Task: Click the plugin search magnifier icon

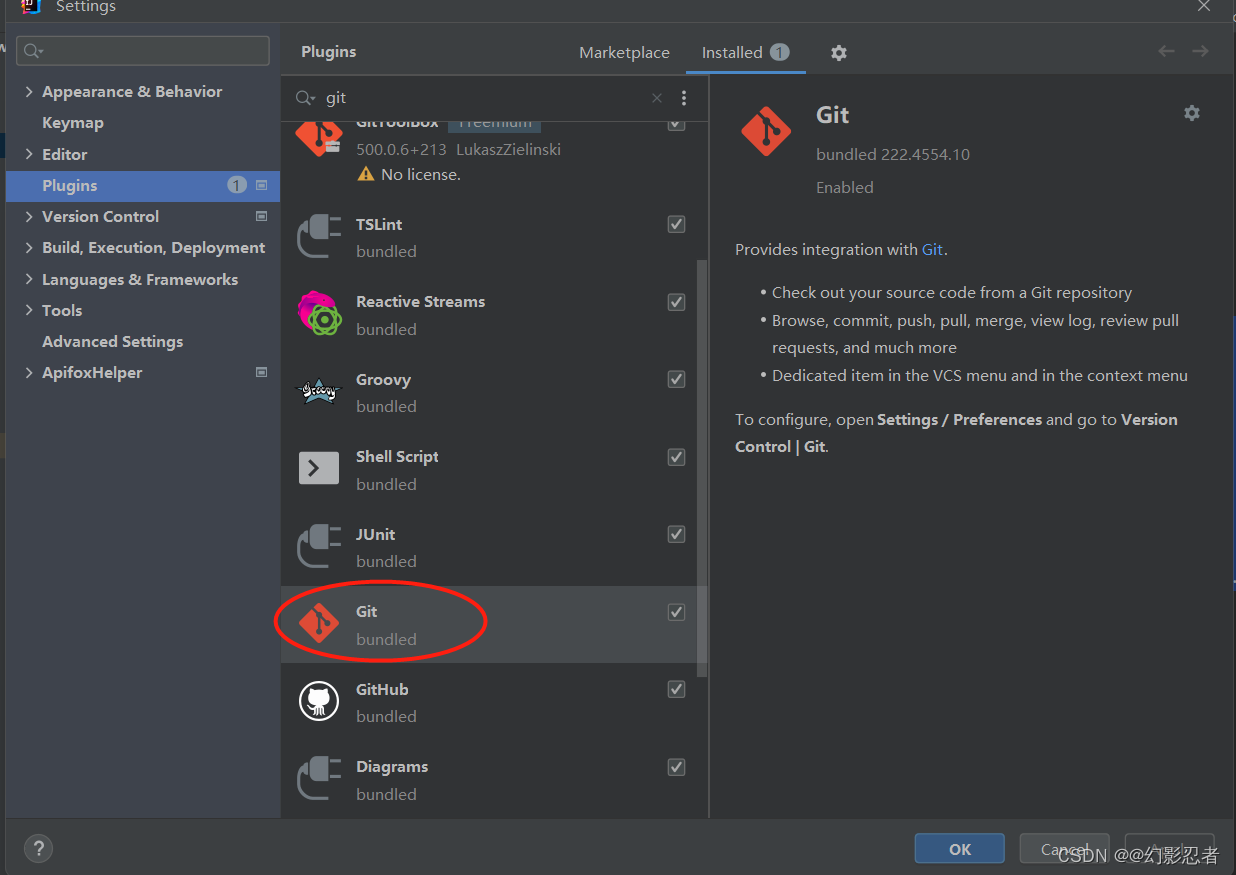Action: 306,98
